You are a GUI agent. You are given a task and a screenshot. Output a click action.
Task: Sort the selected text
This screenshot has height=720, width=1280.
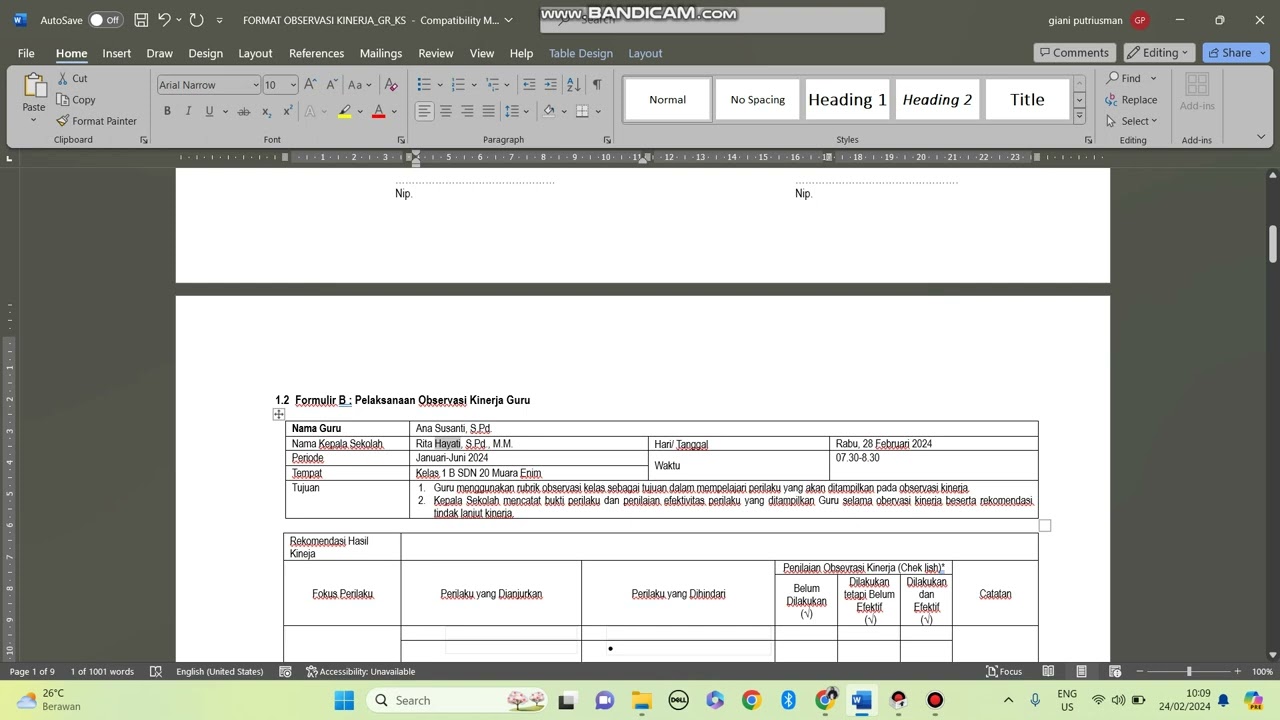pos(574,85)
